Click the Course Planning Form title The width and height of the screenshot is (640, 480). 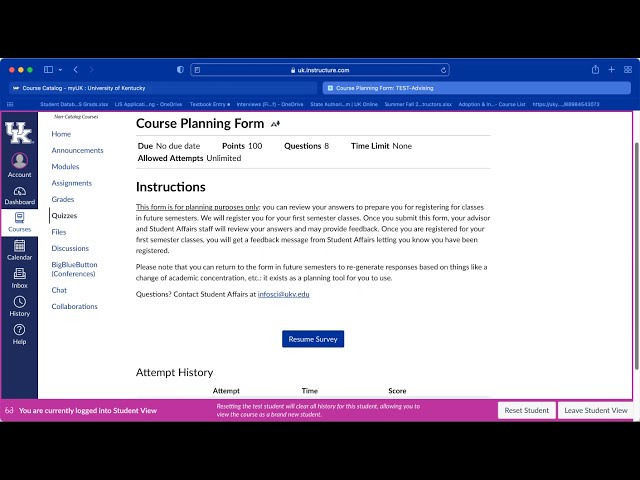tap(200, 123)
